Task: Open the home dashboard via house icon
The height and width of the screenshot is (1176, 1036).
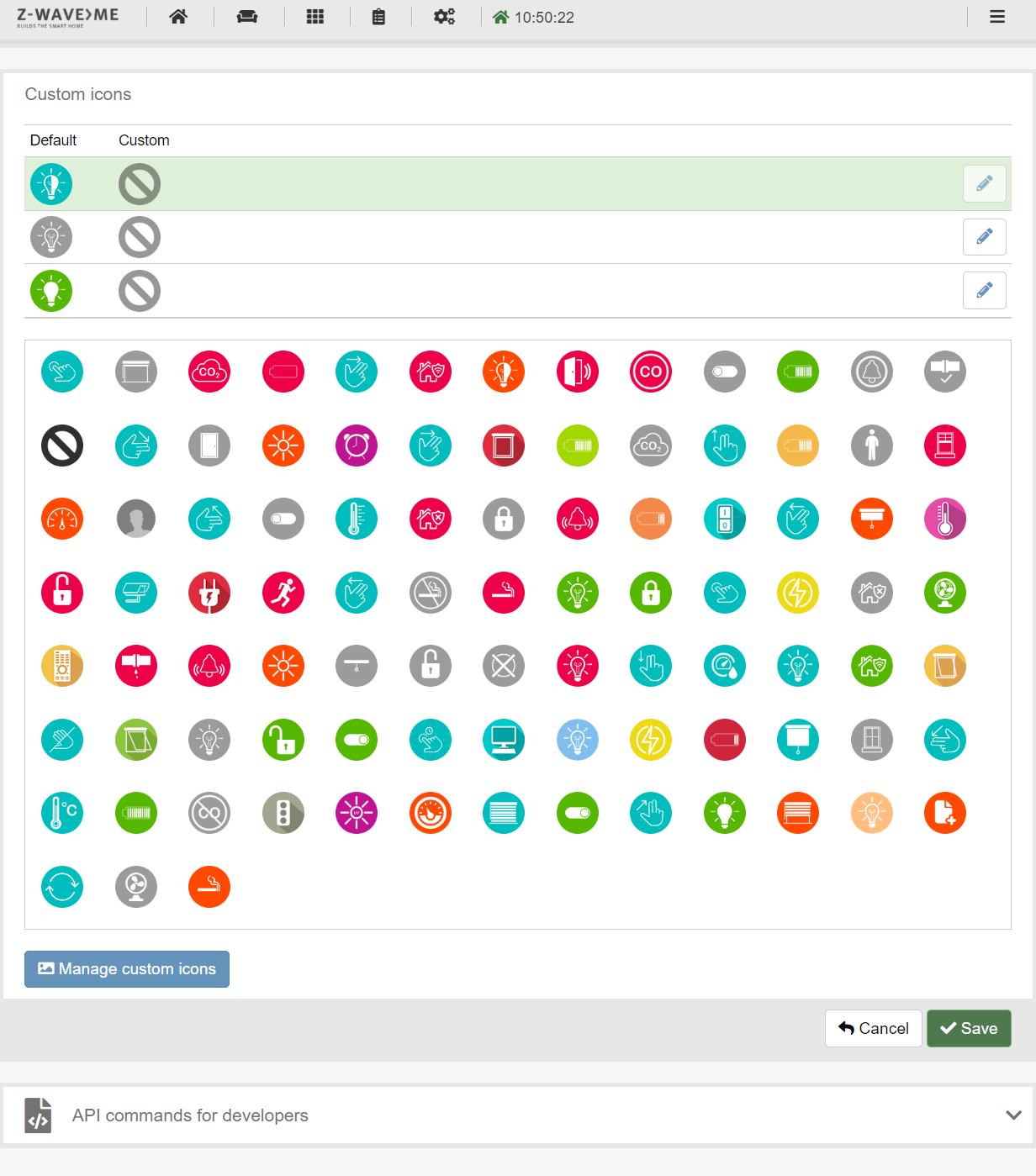Action: tap(178, 16)
